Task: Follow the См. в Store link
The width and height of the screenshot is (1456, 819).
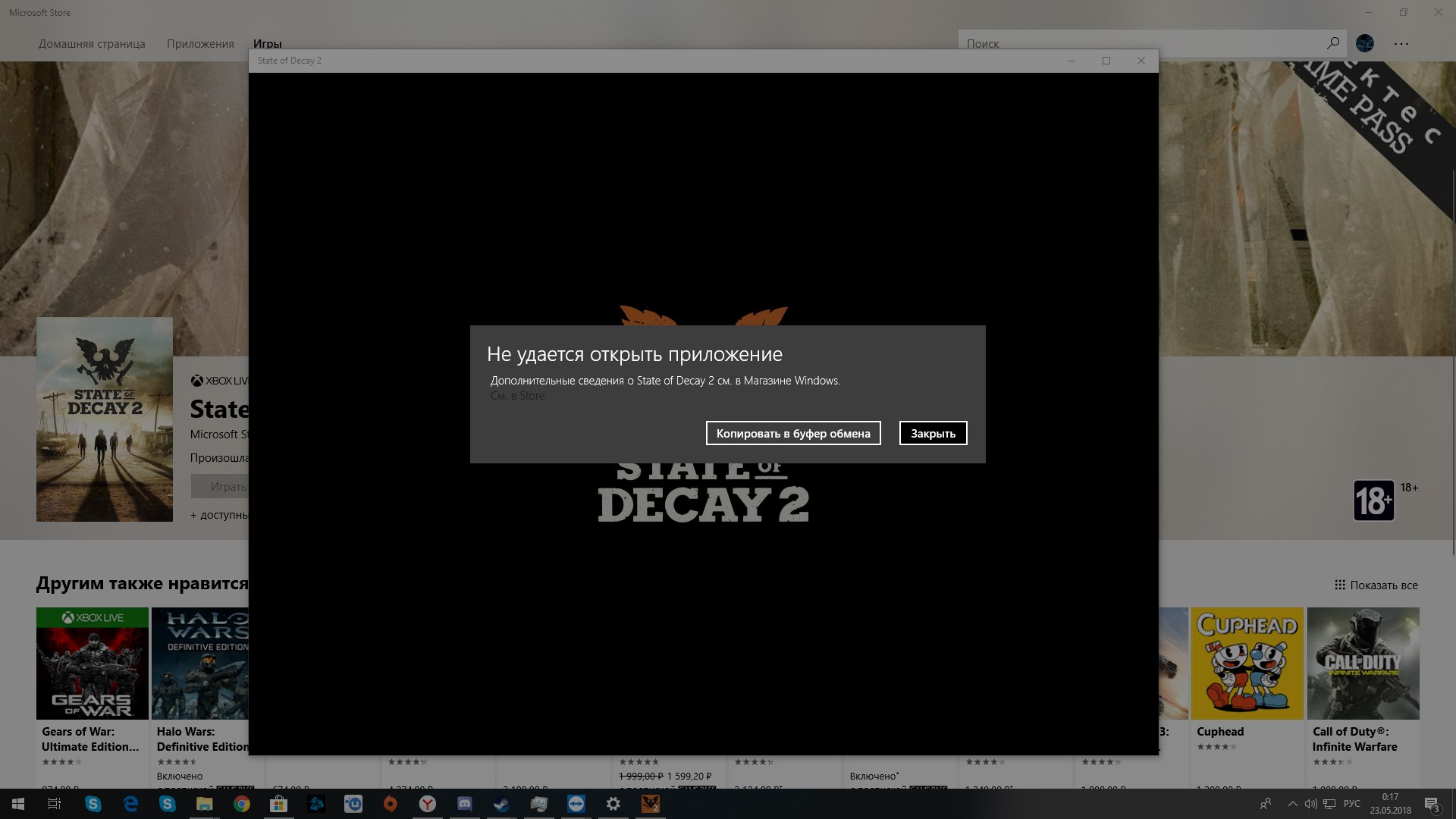Action: pyautogui.click(x=517, y=396)
